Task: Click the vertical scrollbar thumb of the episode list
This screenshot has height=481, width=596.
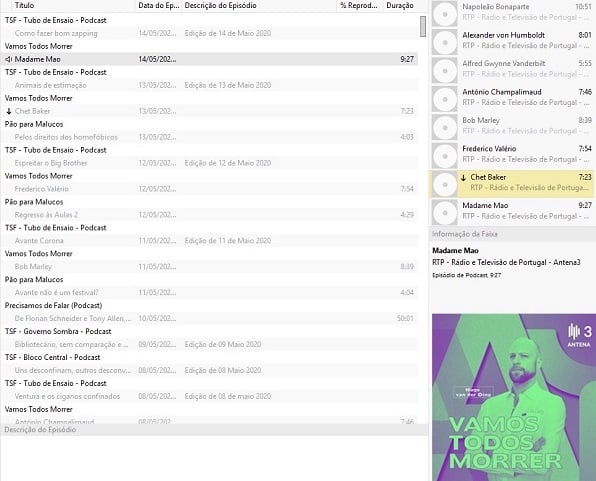Action: 423,27
